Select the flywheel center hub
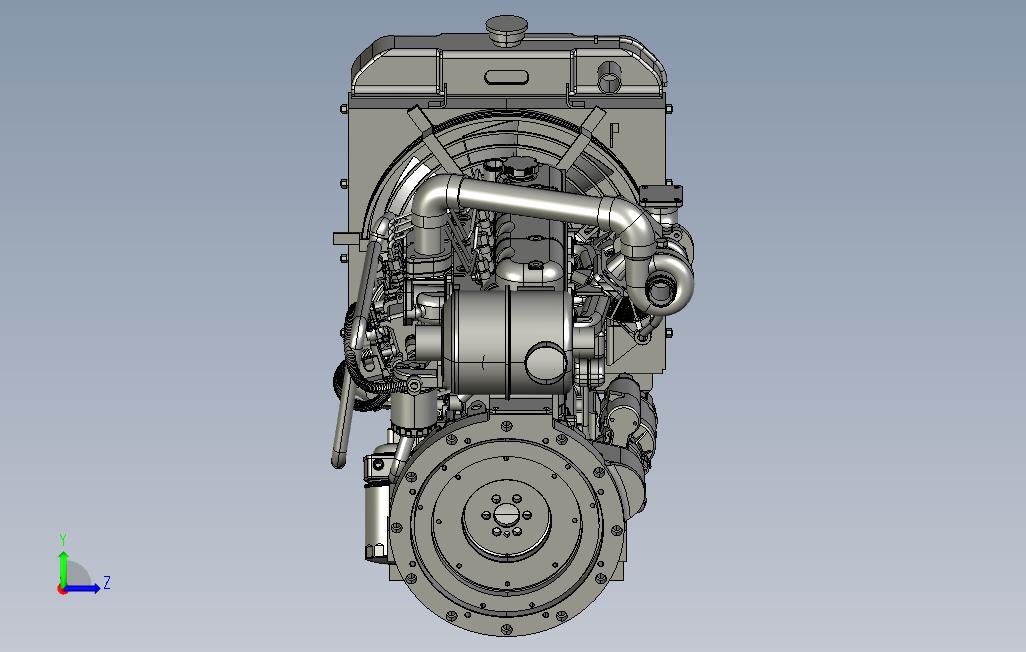The width and height of the screenshot is (1026, 652). coord(506,514)
